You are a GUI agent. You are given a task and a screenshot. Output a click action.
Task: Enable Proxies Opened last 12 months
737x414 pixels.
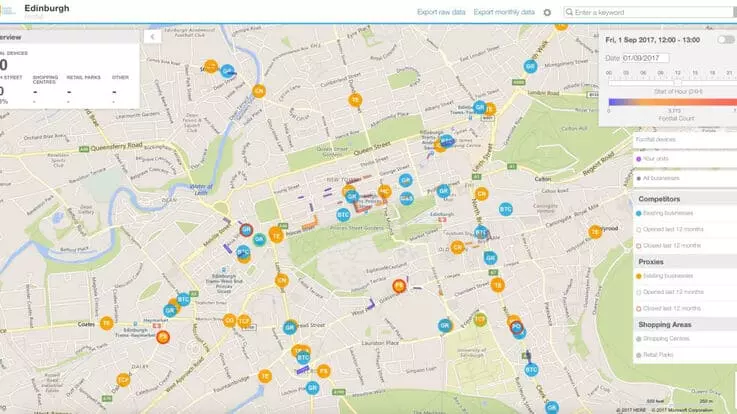point(685,292)
